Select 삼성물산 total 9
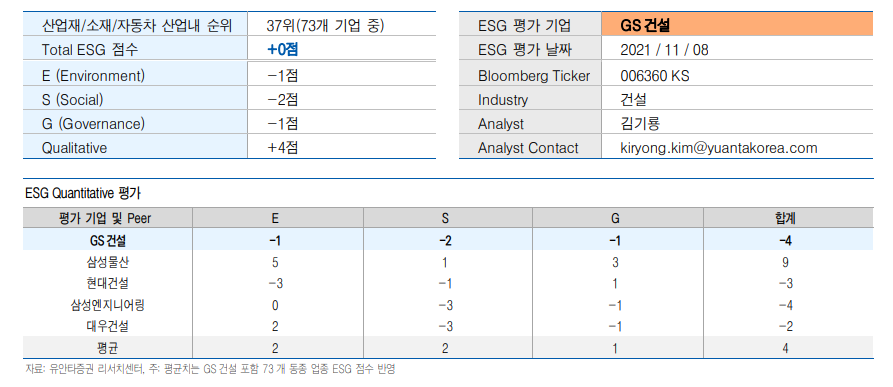 coord(786,263)
